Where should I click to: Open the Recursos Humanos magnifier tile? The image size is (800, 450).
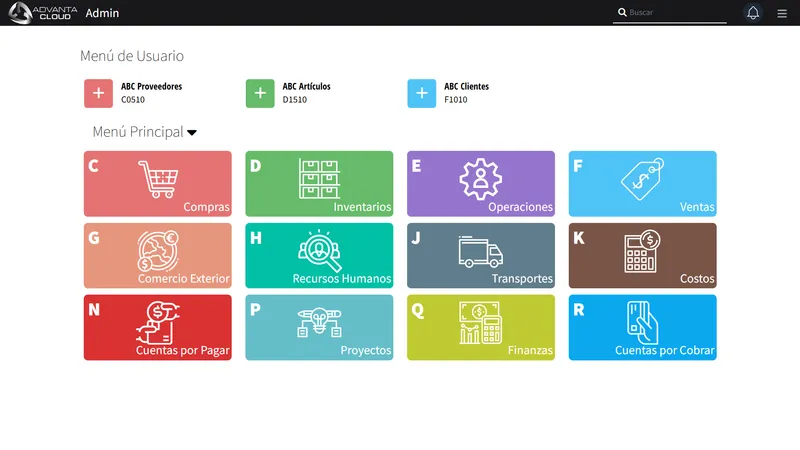pos(319,256)
